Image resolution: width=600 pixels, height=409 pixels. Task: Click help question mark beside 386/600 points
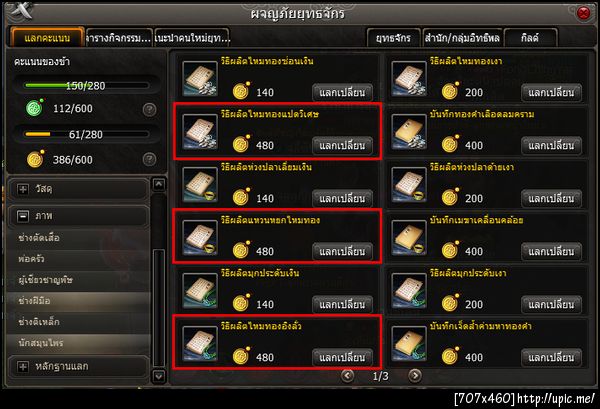point(149,159)
